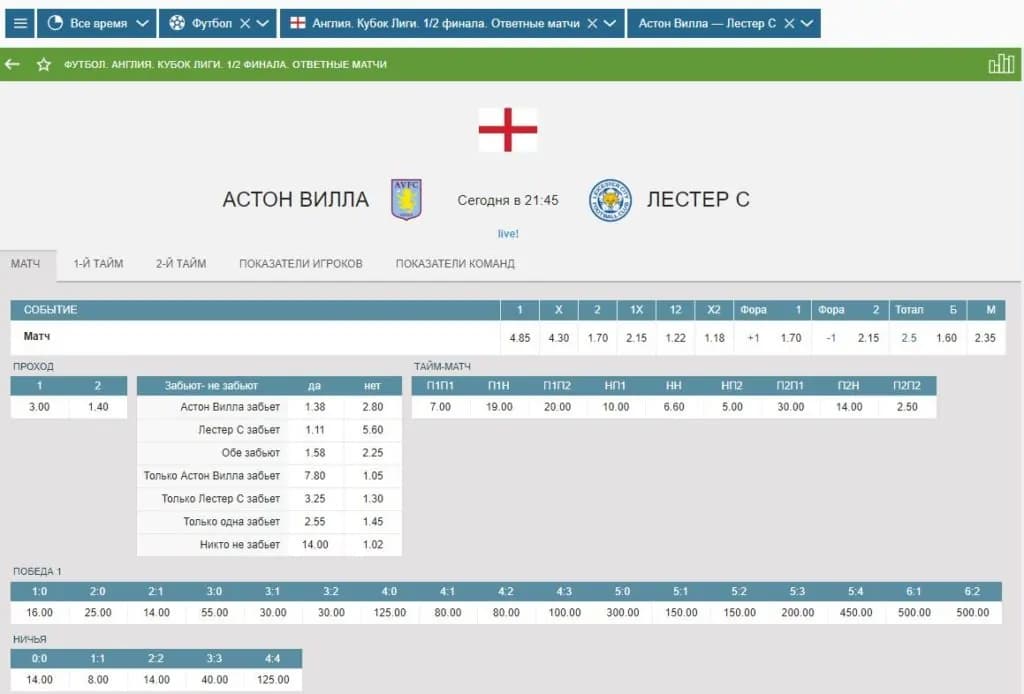Open the ПОКАЗАТЕЛИ КОМАНД tab

coord(455,264)
